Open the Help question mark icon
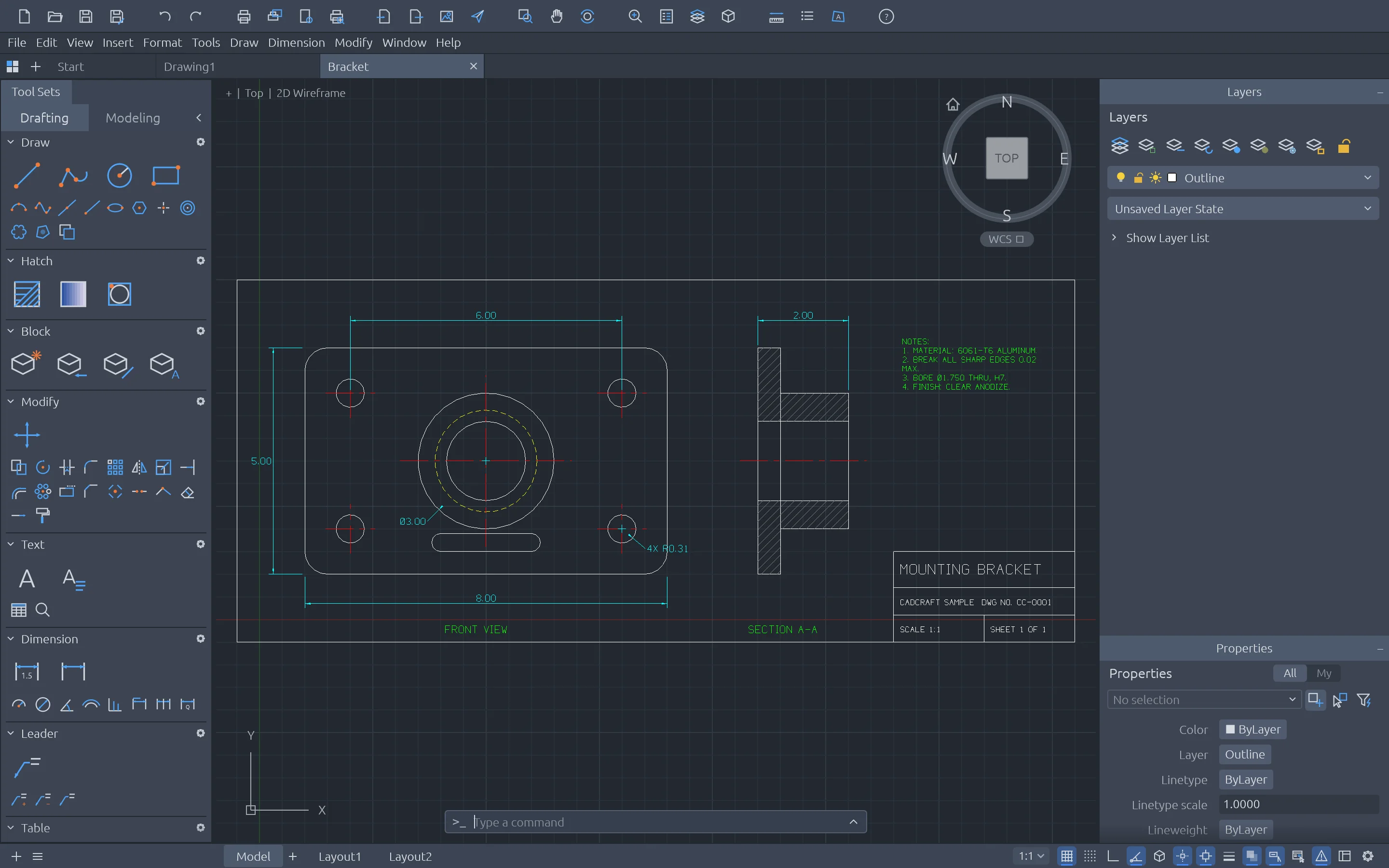The height and width of the screenshot is (868, 1389). (x=886, y=17)
